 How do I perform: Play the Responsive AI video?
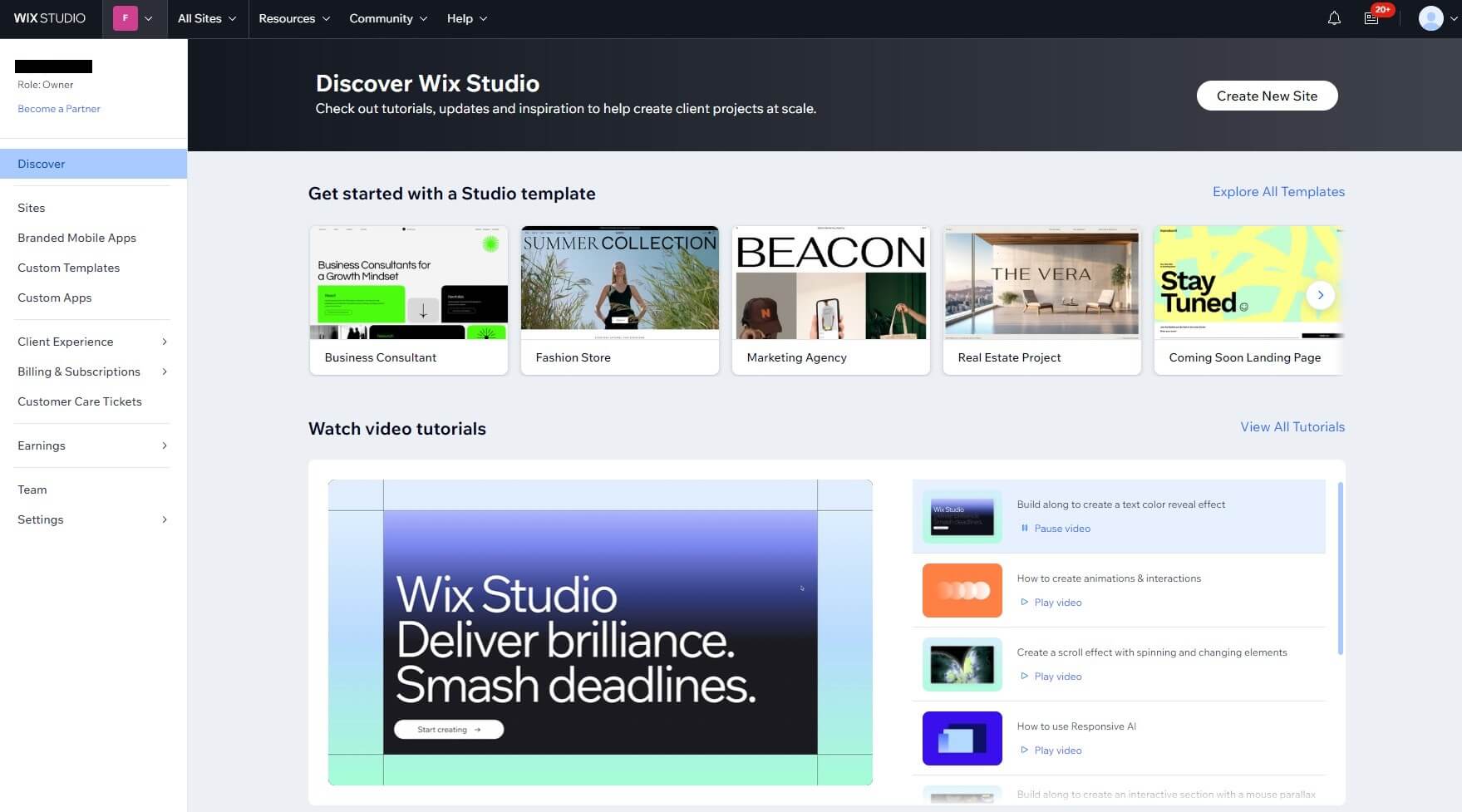click(x=1051, y=750)
